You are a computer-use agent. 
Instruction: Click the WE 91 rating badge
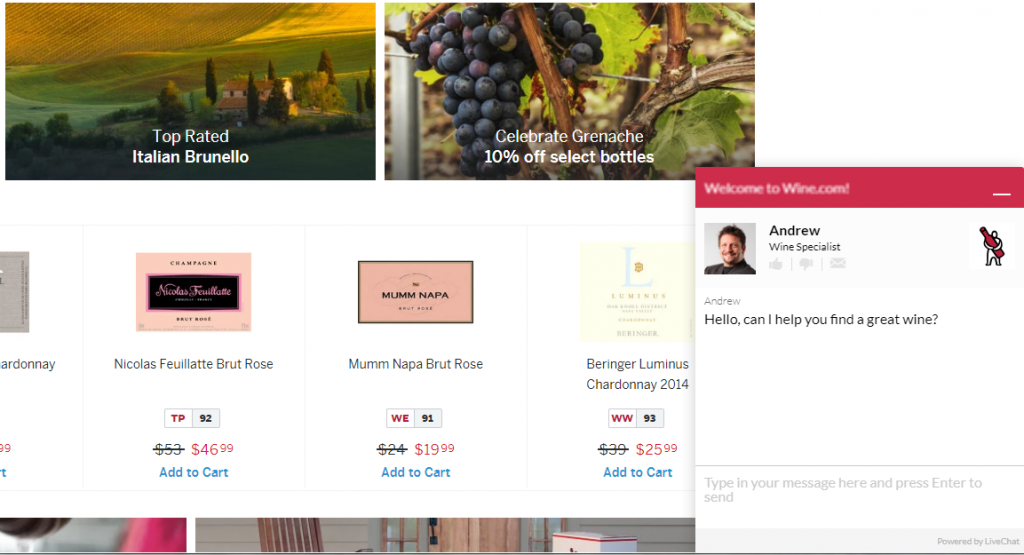tap(414, 418)
